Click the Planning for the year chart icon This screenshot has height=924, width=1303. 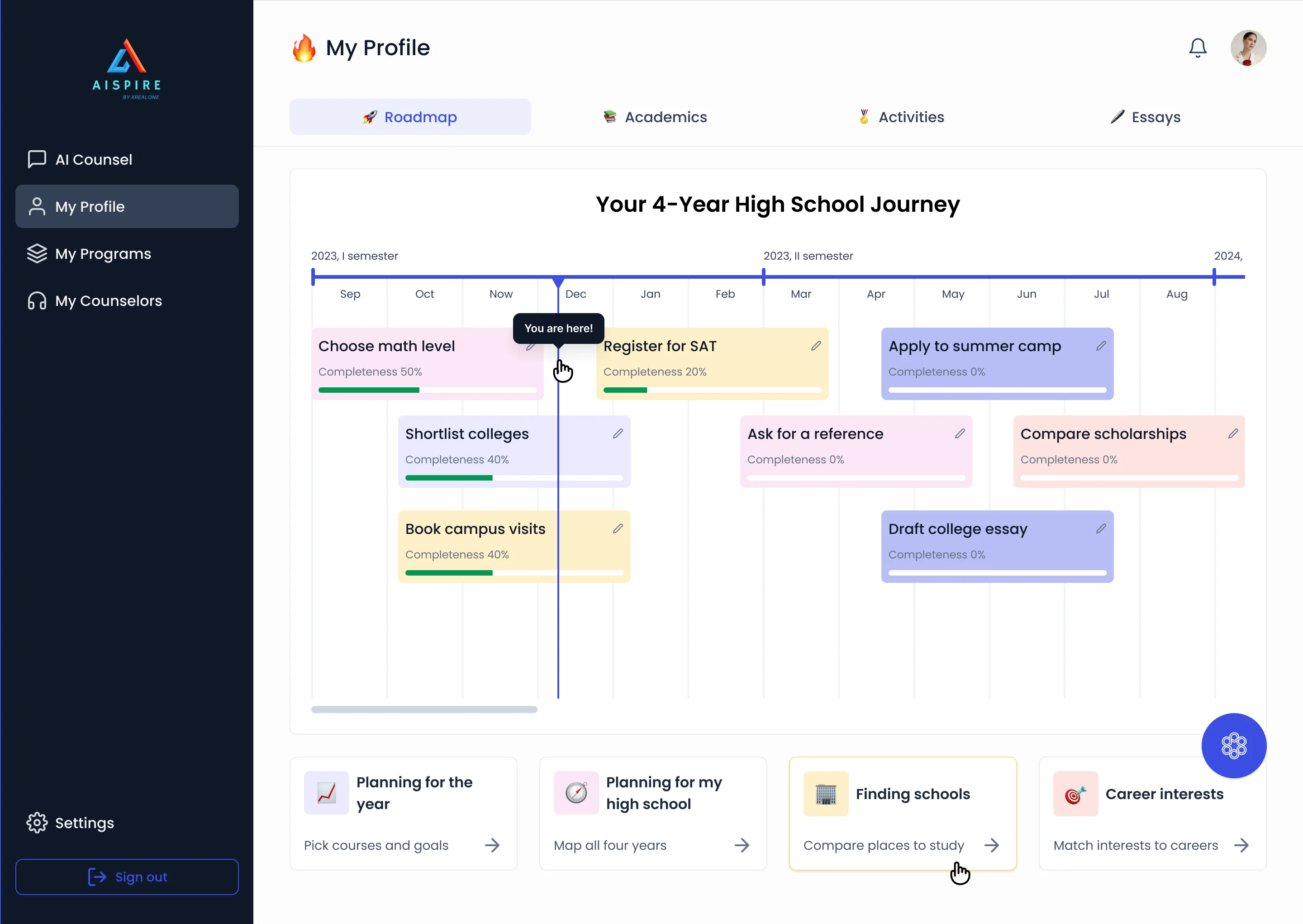[x=327, y=793]
